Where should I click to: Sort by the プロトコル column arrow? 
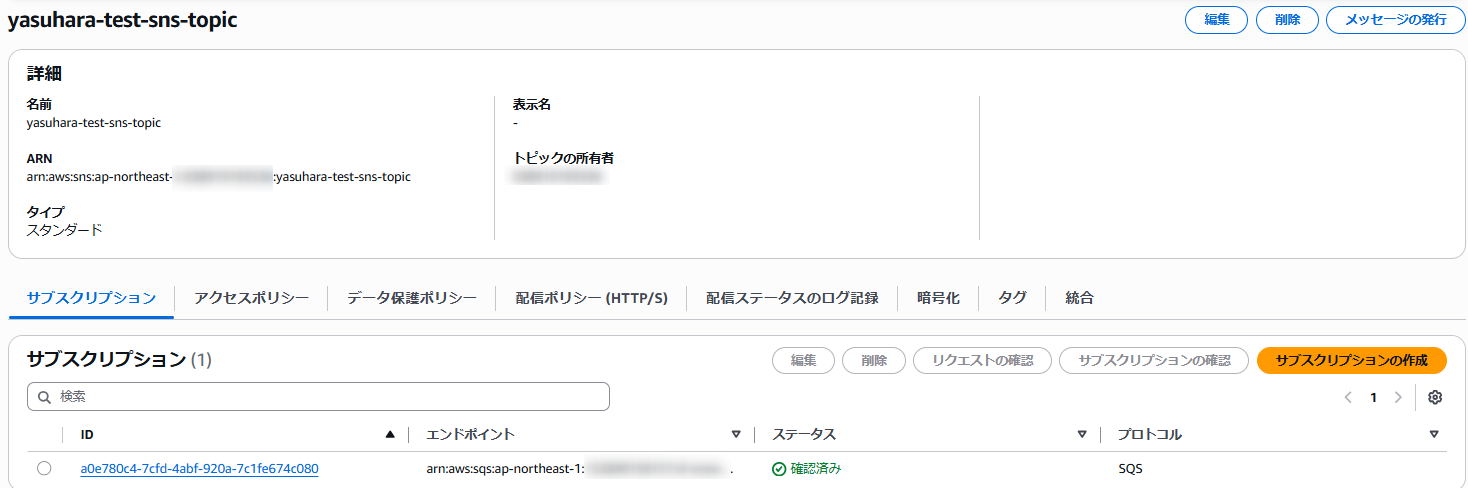1434,434
